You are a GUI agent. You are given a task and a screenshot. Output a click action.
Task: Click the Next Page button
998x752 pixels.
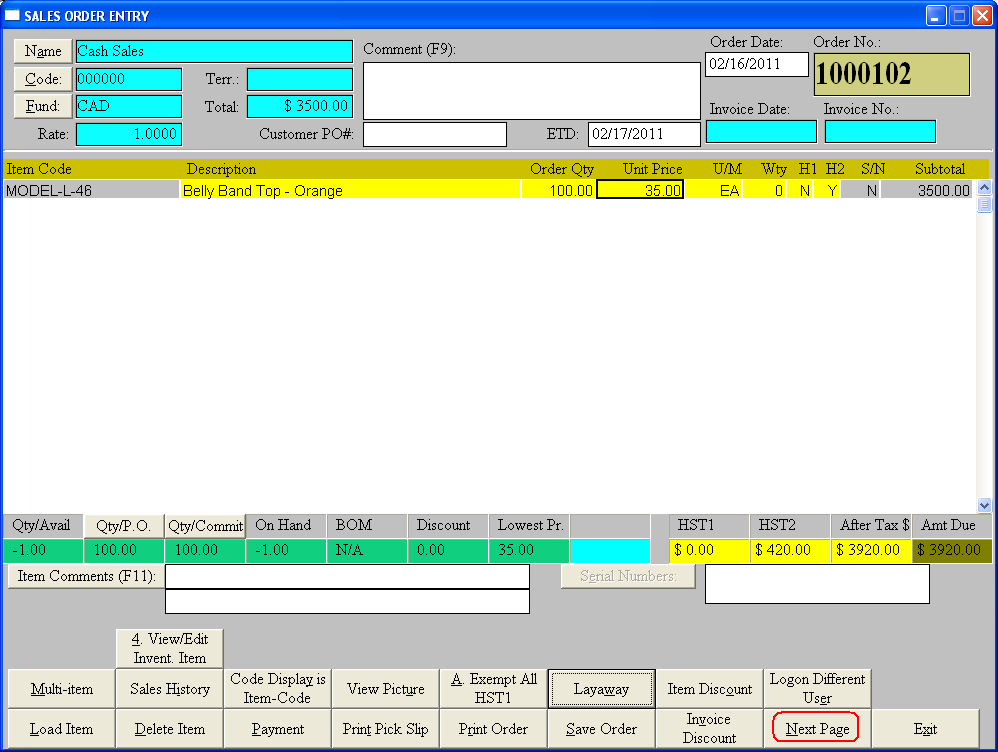click(817, 729)
